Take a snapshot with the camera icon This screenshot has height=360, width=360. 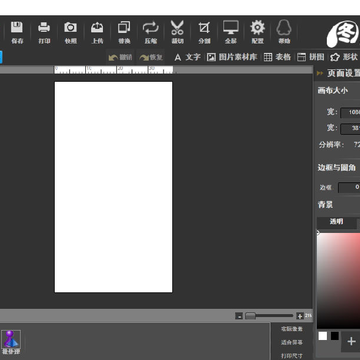tap(70, 27)
